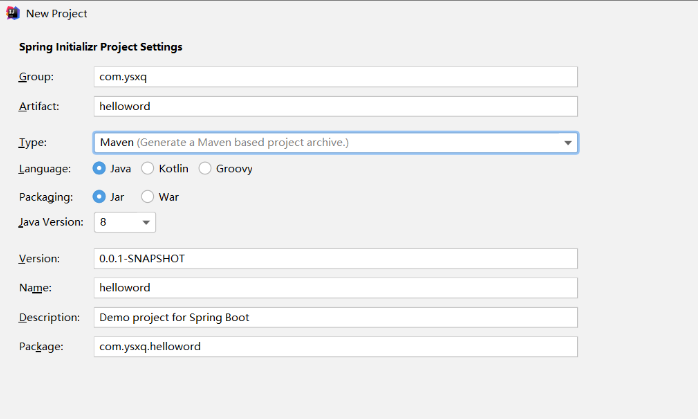Click the Group field containing com.ysxq

335,77
